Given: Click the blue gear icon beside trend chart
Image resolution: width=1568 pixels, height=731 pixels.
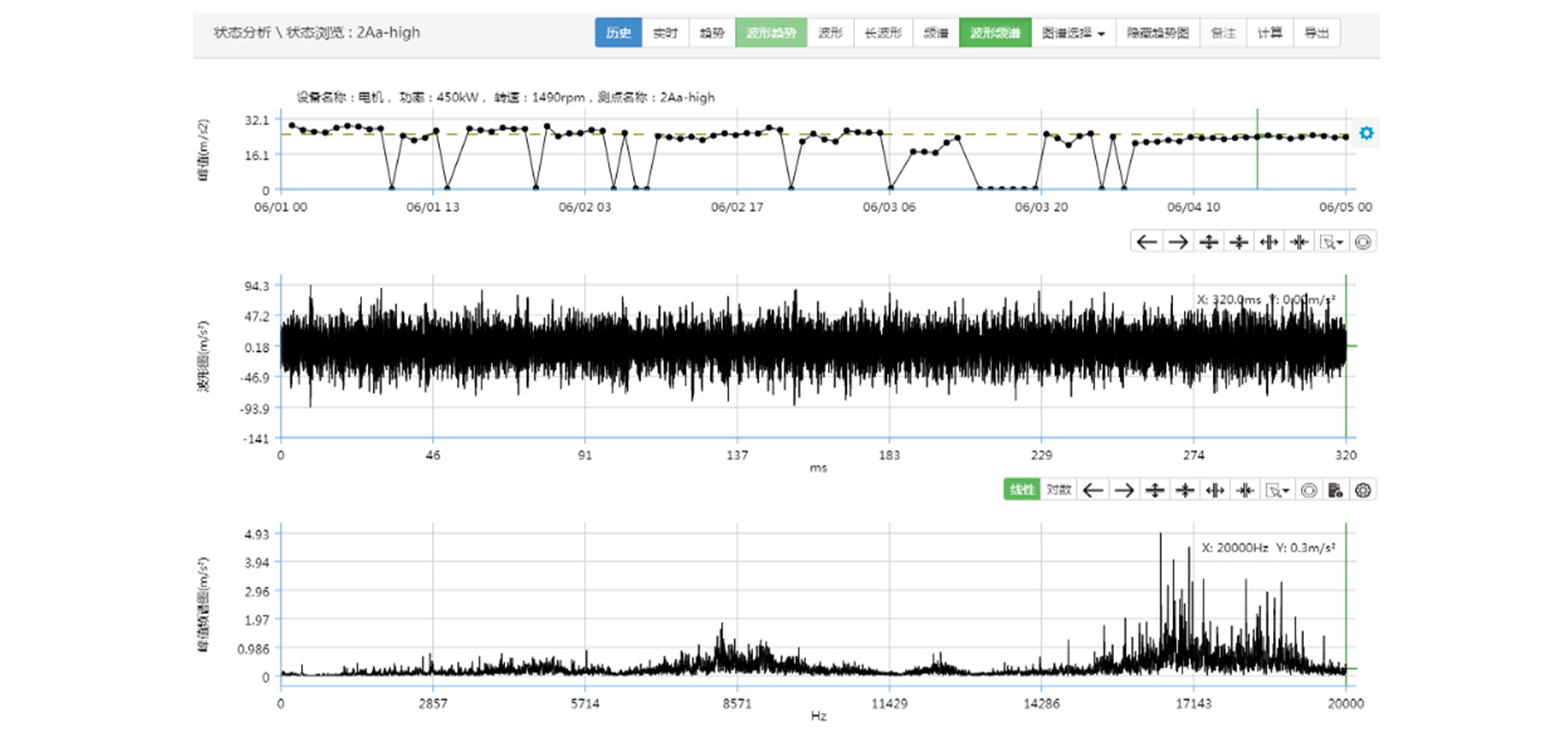Looking at the screenshot, I should [1366, 133].
